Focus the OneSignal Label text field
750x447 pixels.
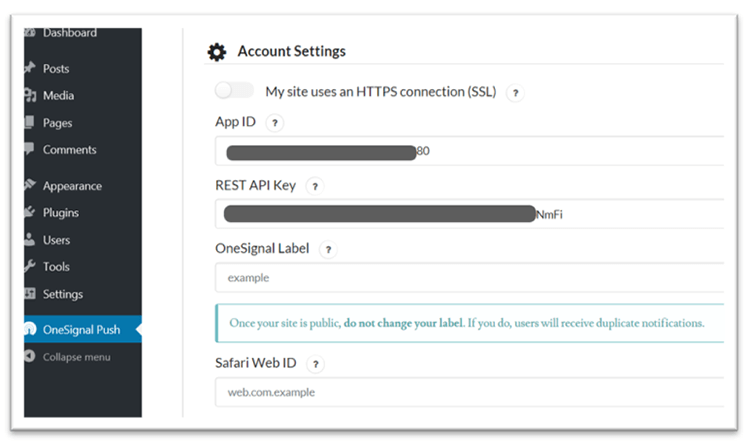click(468, 277)
